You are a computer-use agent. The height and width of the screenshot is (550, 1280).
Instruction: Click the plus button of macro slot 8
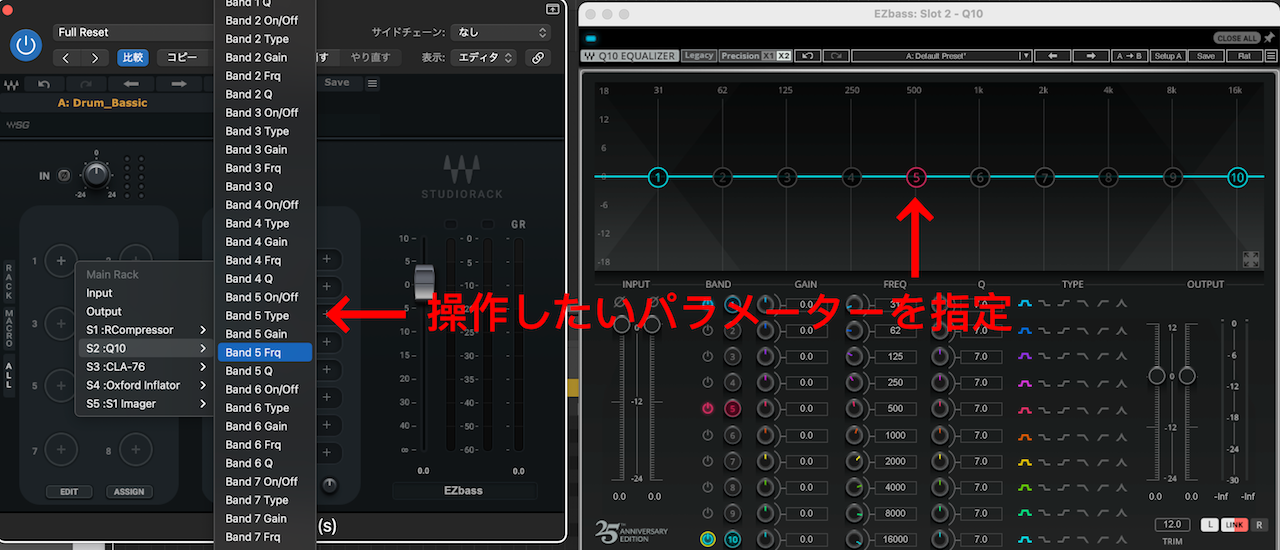[137, 451]
